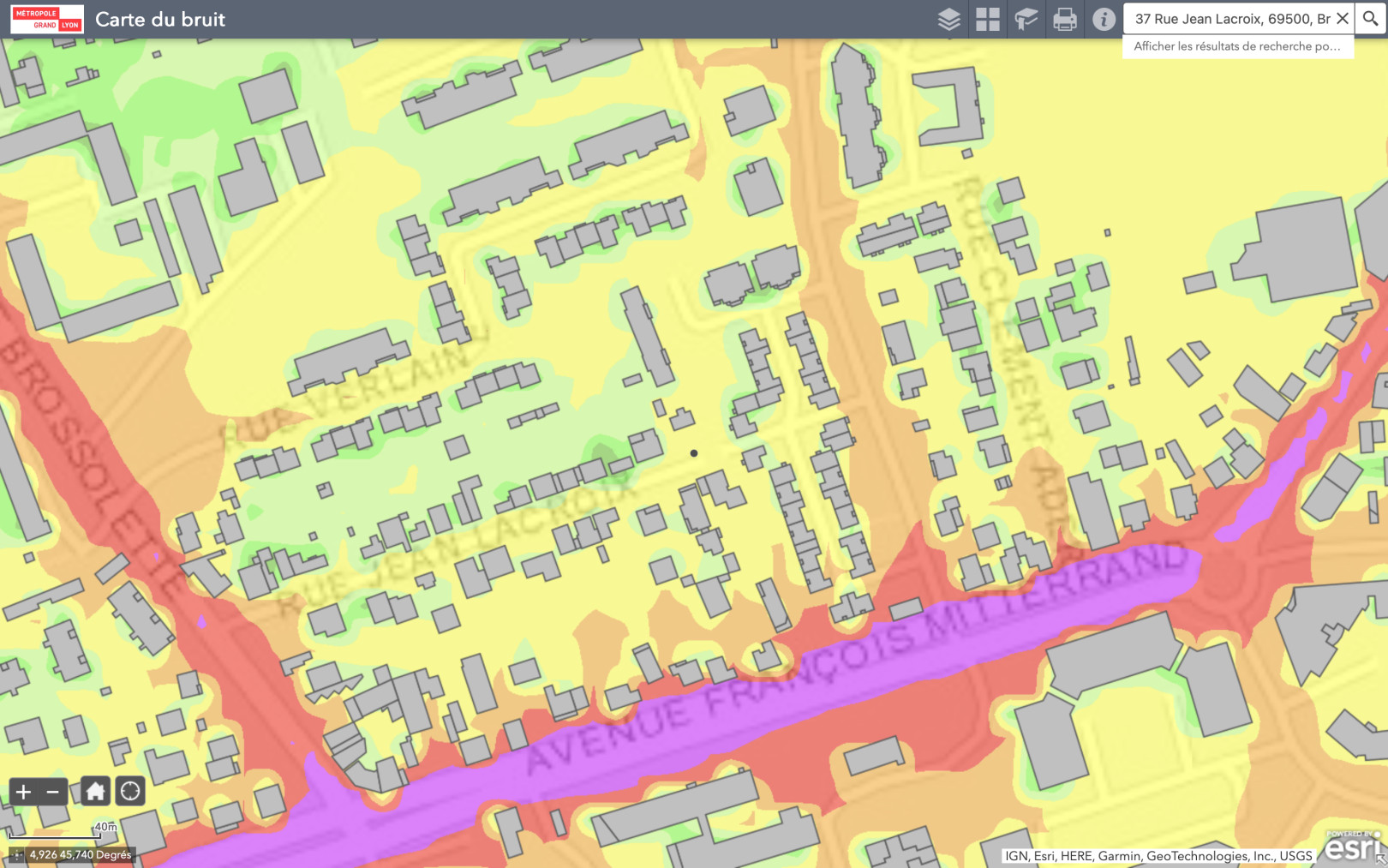
Task: Zoom in on the map
Action: pyautogui.click(x=23, y=792)
